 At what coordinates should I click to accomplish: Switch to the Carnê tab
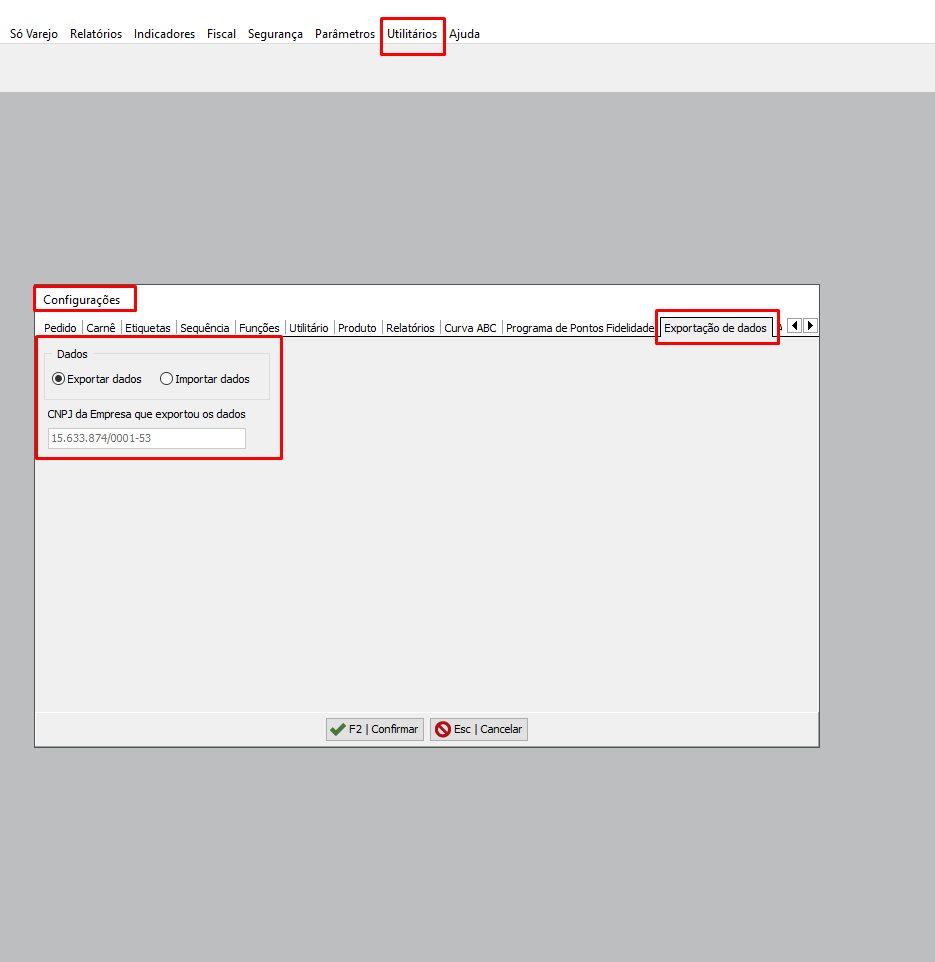pos(101,328)
